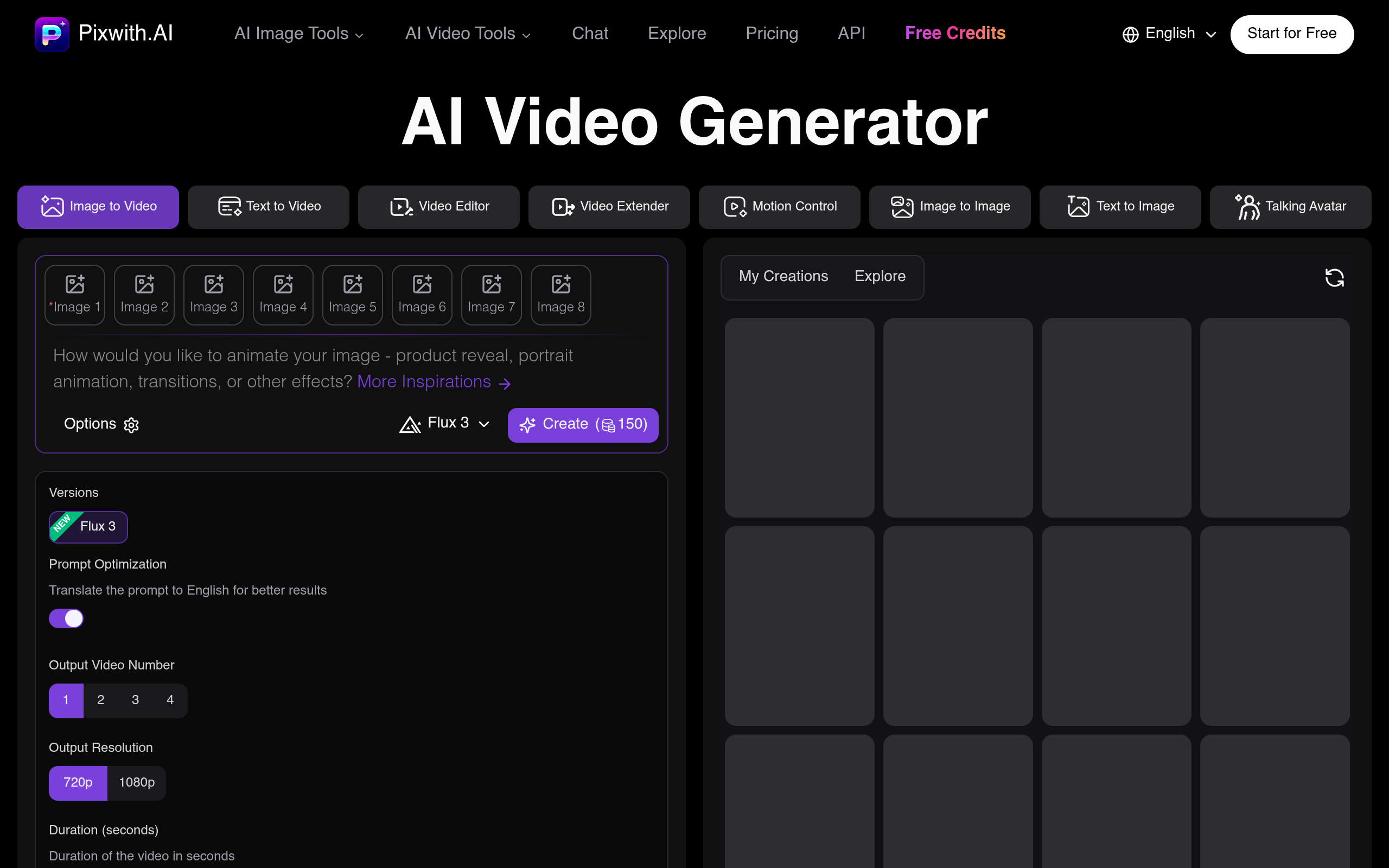Select 720p output resolution
Screen dimensions: 1389x868
click(78, 783)
